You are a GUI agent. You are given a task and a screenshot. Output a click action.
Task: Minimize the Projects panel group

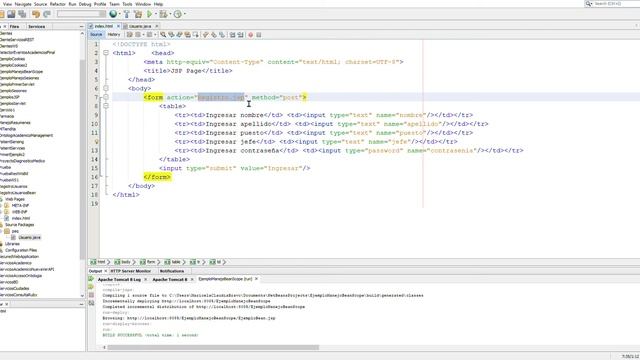coord(81,27)
